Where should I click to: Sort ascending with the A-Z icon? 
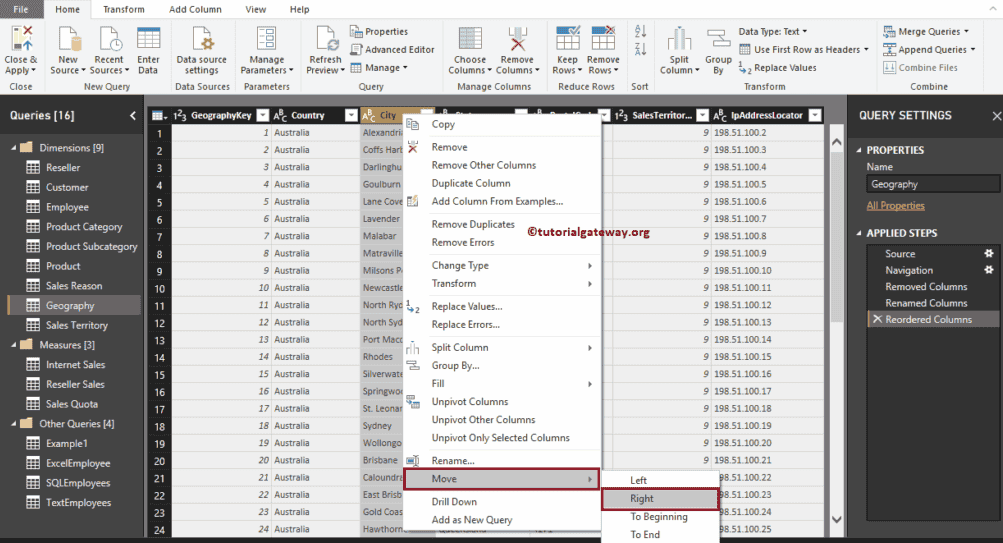pos(640,31)
